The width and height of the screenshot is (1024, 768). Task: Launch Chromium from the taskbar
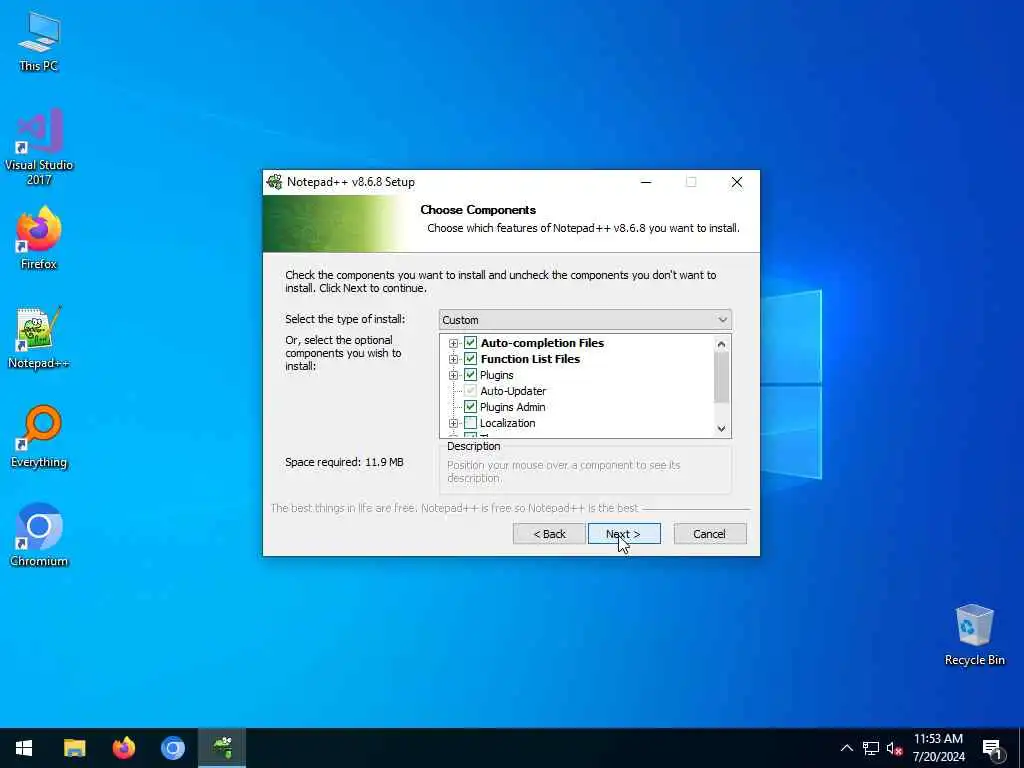pos(173,748)
